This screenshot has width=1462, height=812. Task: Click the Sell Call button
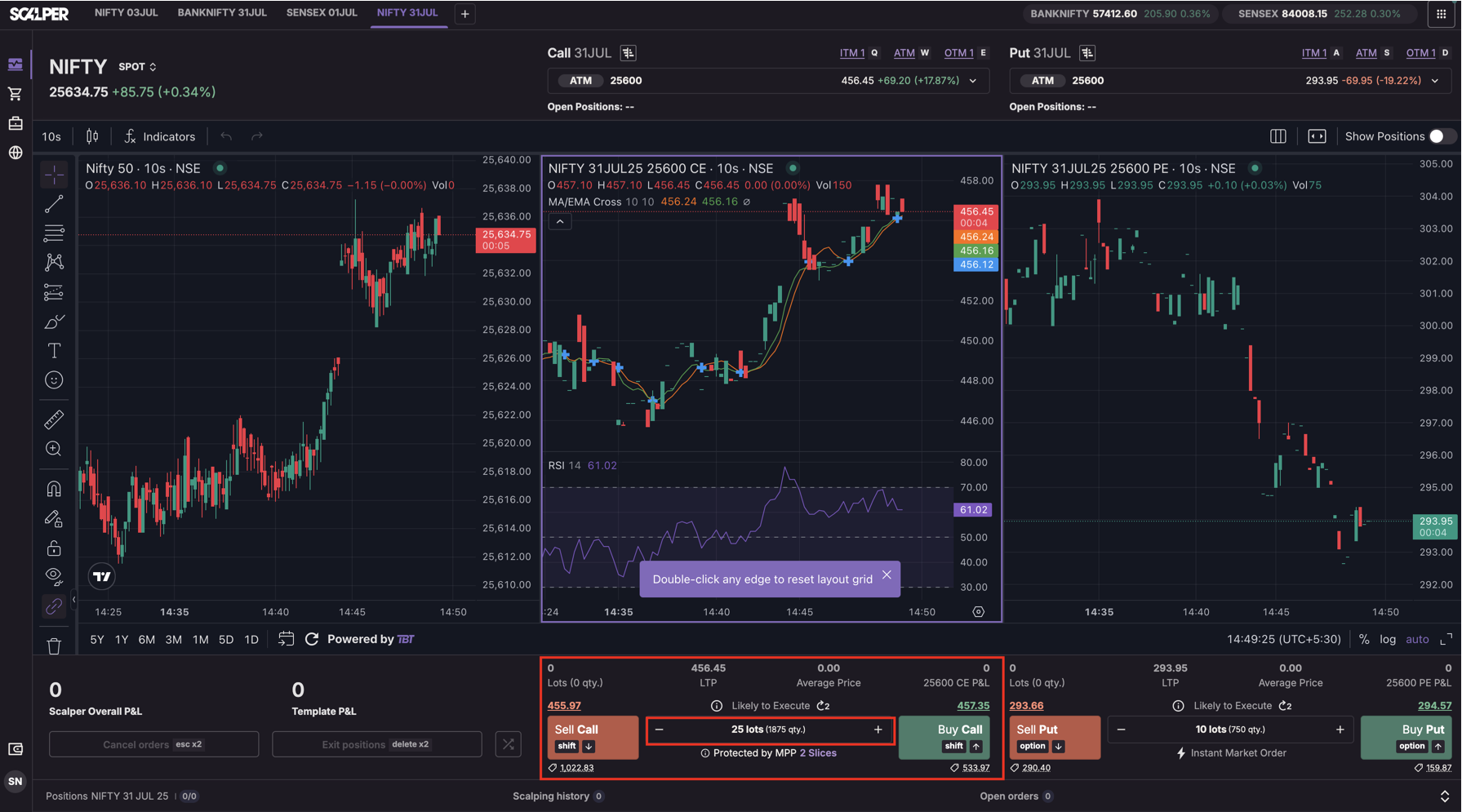[x=593, y=737]
